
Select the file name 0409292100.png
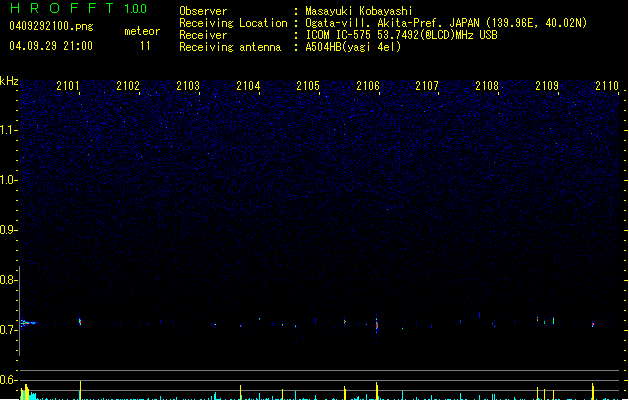pyautogui.click(x=51, y=26)
